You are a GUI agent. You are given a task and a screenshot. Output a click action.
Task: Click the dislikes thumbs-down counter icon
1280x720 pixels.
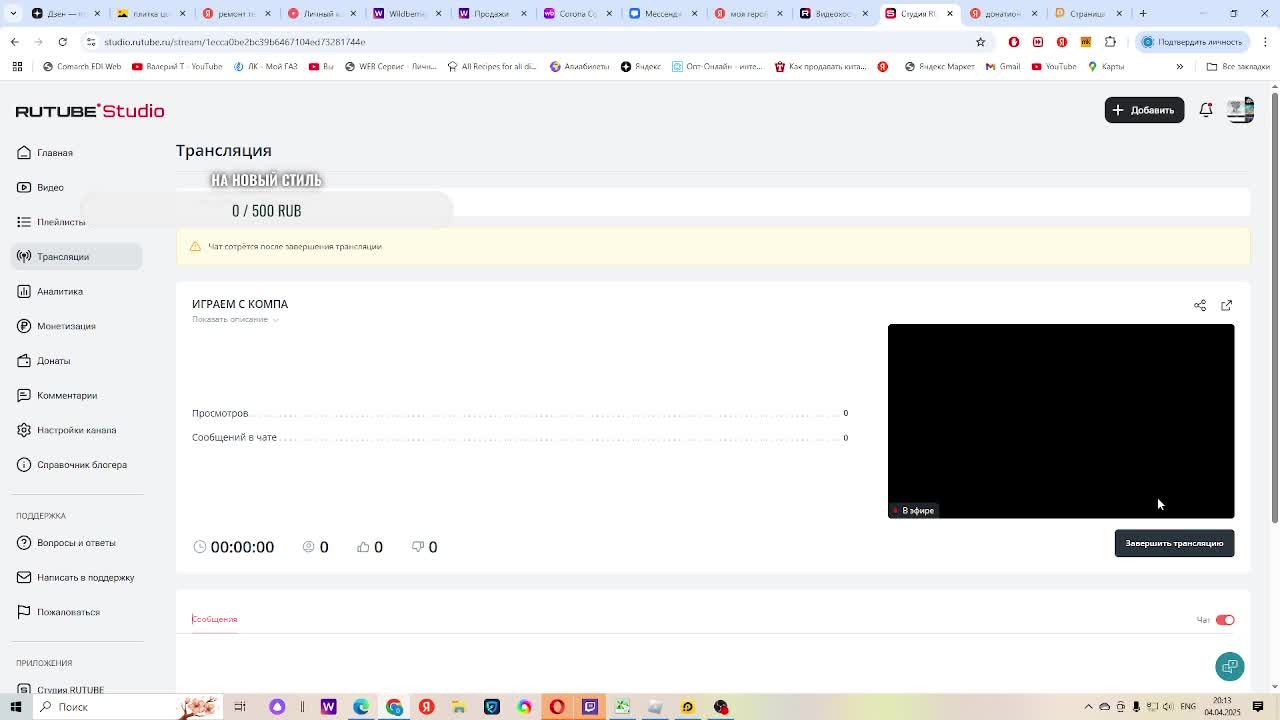click(418, 547)
